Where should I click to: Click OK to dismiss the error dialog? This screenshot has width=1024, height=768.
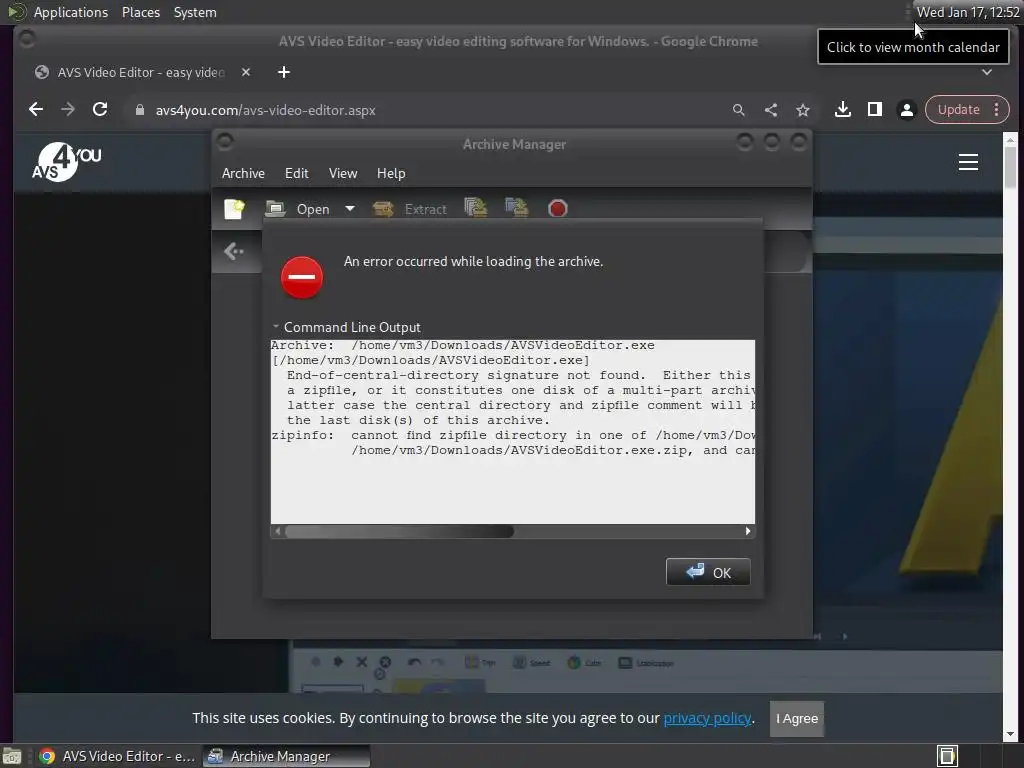click(x=708, y=572)
